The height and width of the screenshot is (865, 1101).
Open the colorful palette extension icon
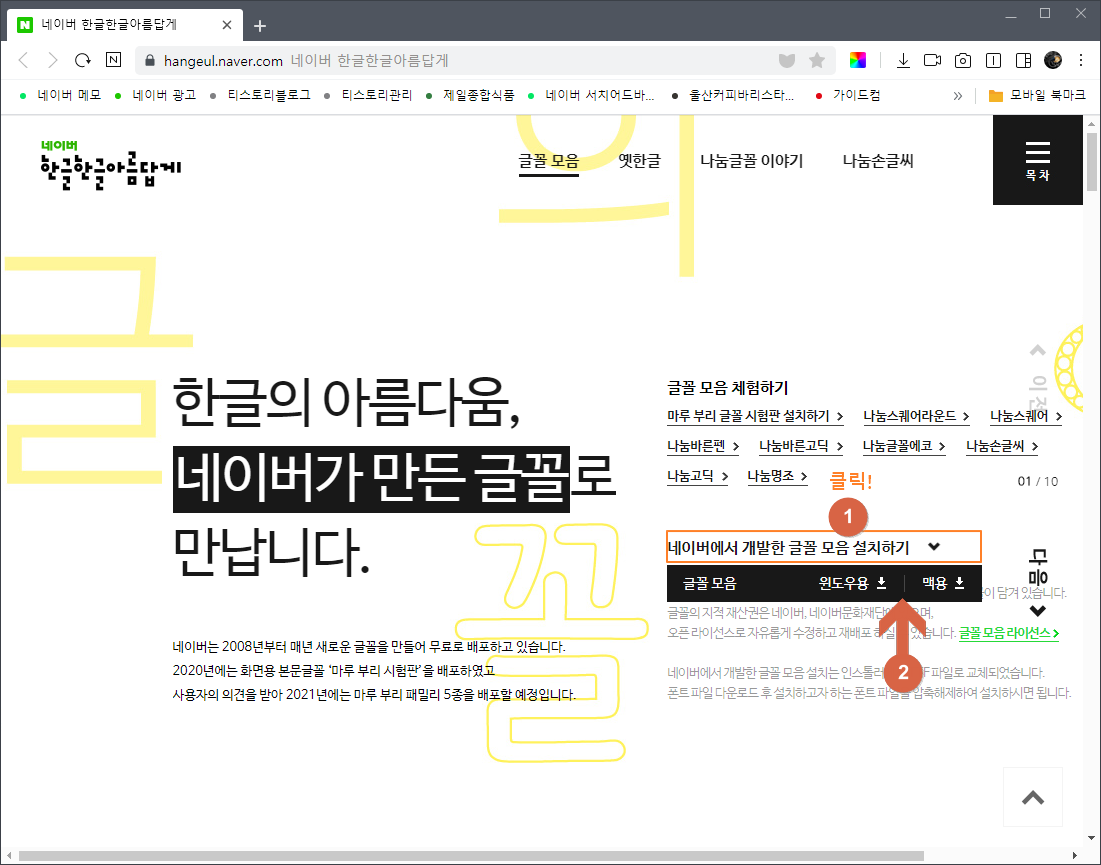(858, 60)
